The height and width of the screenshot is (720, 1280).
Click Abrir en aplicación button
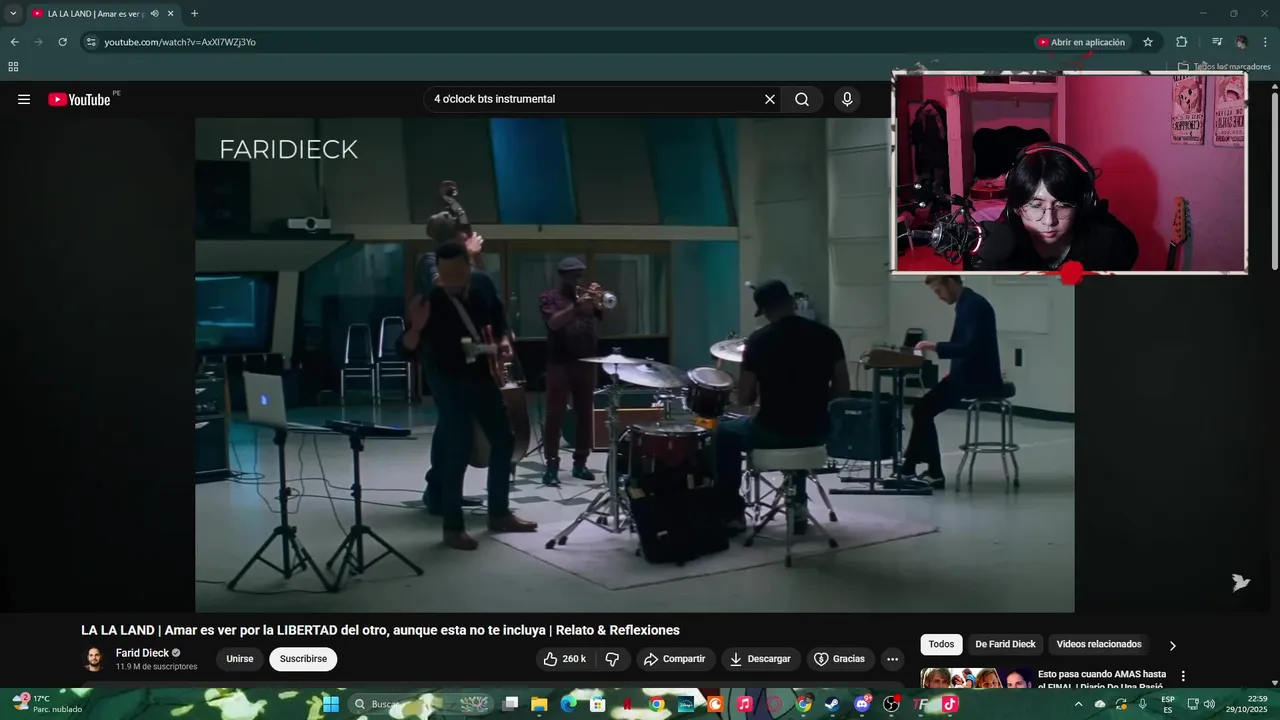(x=1082, y=42)
